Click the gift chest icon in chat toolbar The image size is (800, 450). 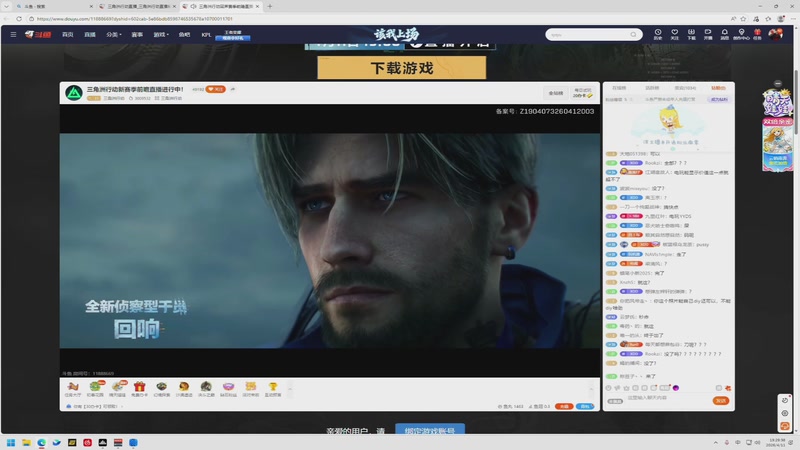pos(728,388)
